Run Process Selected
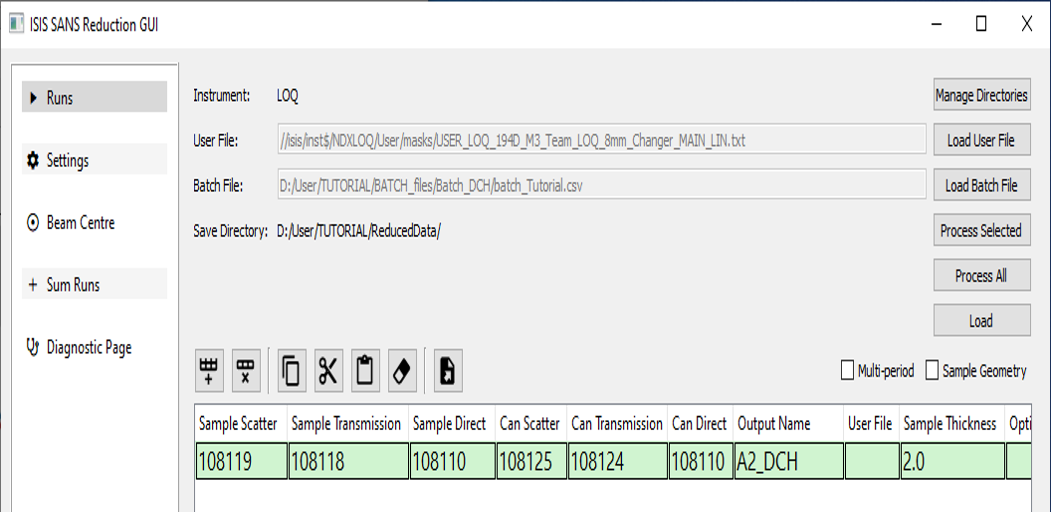 tap(981, 230)
